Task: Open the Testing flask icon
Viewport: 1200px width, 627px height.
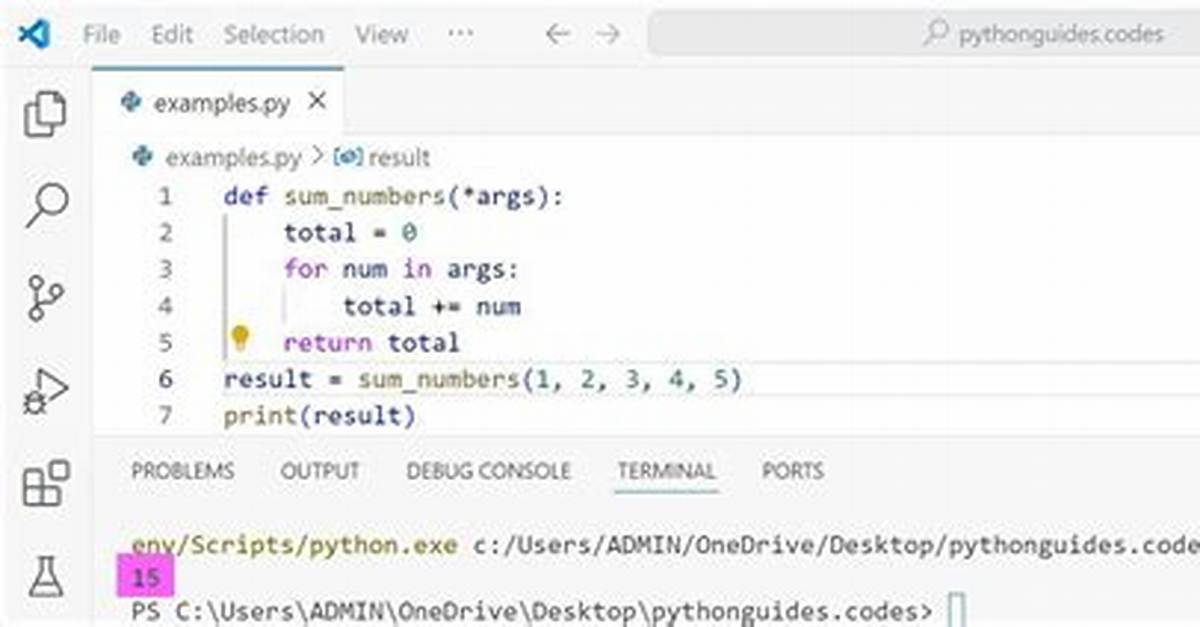Action: click(45, 577)
